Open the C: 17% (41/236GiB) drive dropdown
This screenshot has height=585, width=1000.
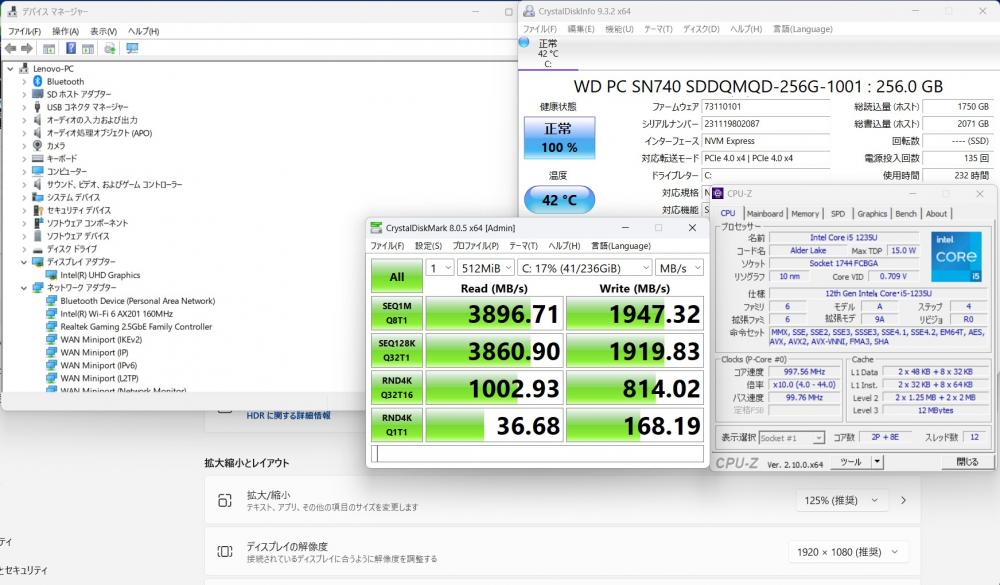585,268
